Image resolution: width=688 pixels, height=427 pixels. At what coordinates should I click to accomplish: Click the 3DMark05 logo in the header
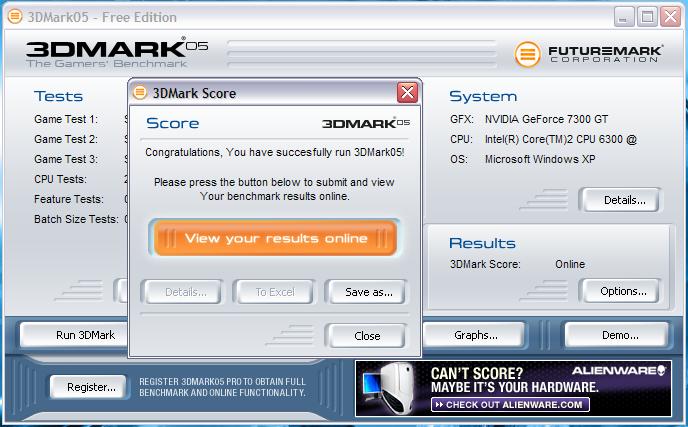pos(117,53)
